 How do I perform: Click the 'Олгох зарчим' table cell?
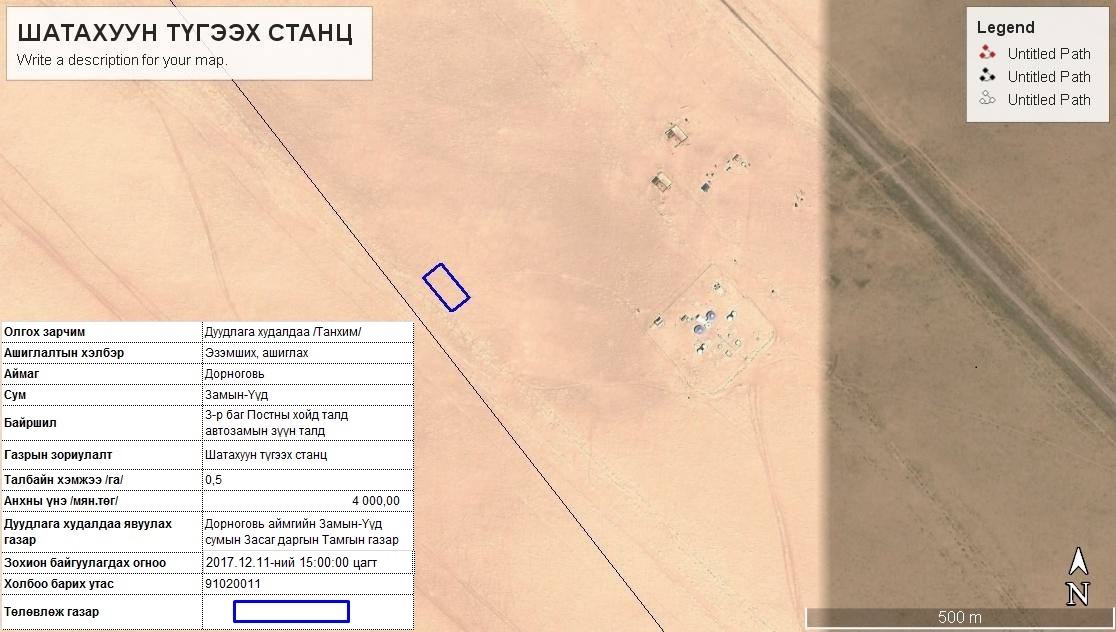tap(102, 332)
